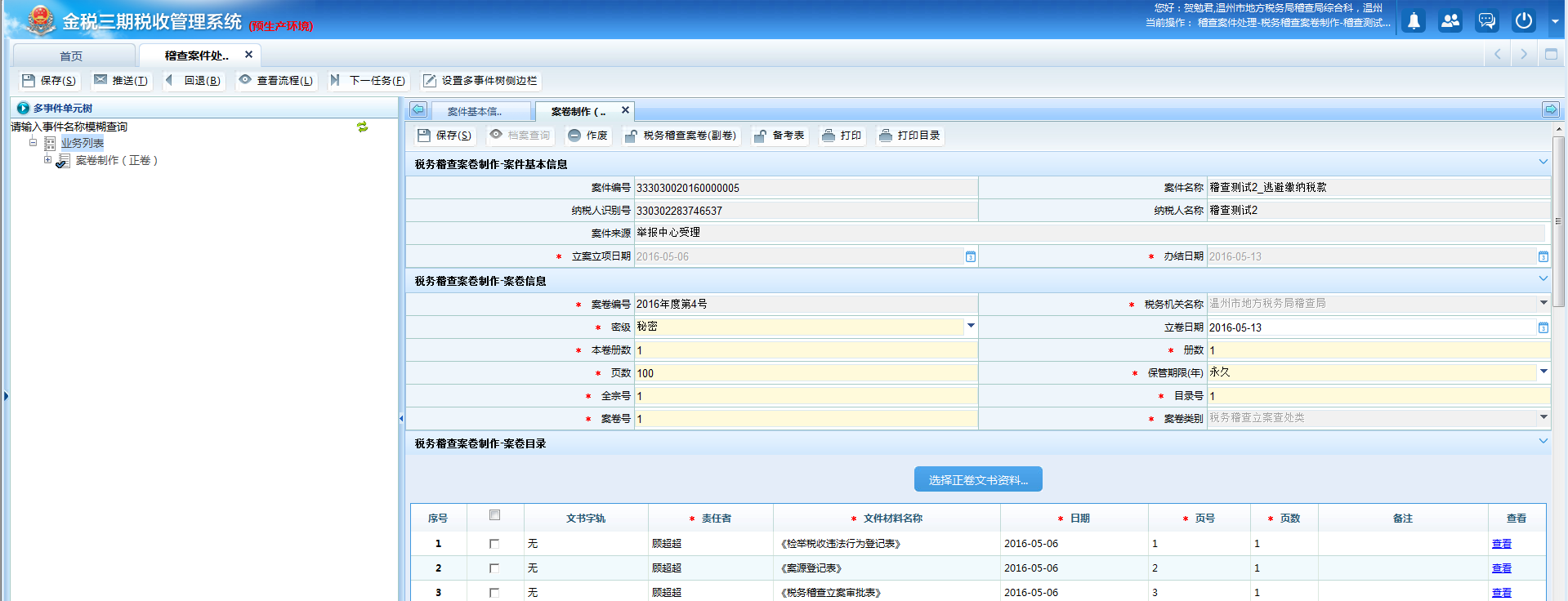Click the 打印目录 print catalog button
This screenshot has width=1568, height=601.
tap(910, 136)
